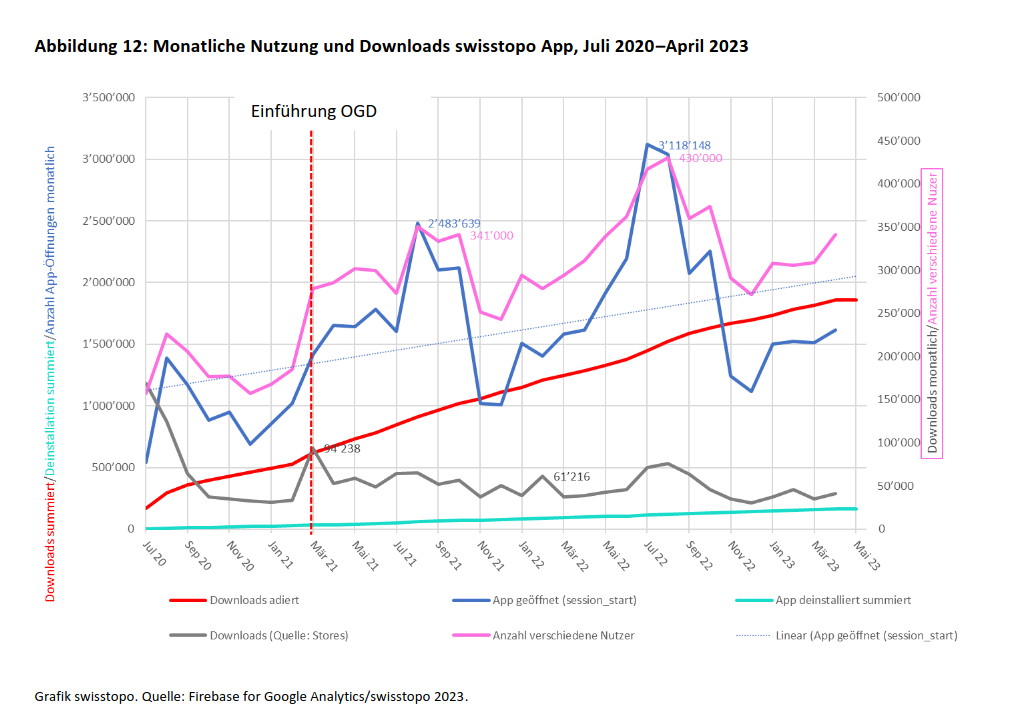Click the 430'000 pink data label
1010x722 pixels.
pos(701,158)
